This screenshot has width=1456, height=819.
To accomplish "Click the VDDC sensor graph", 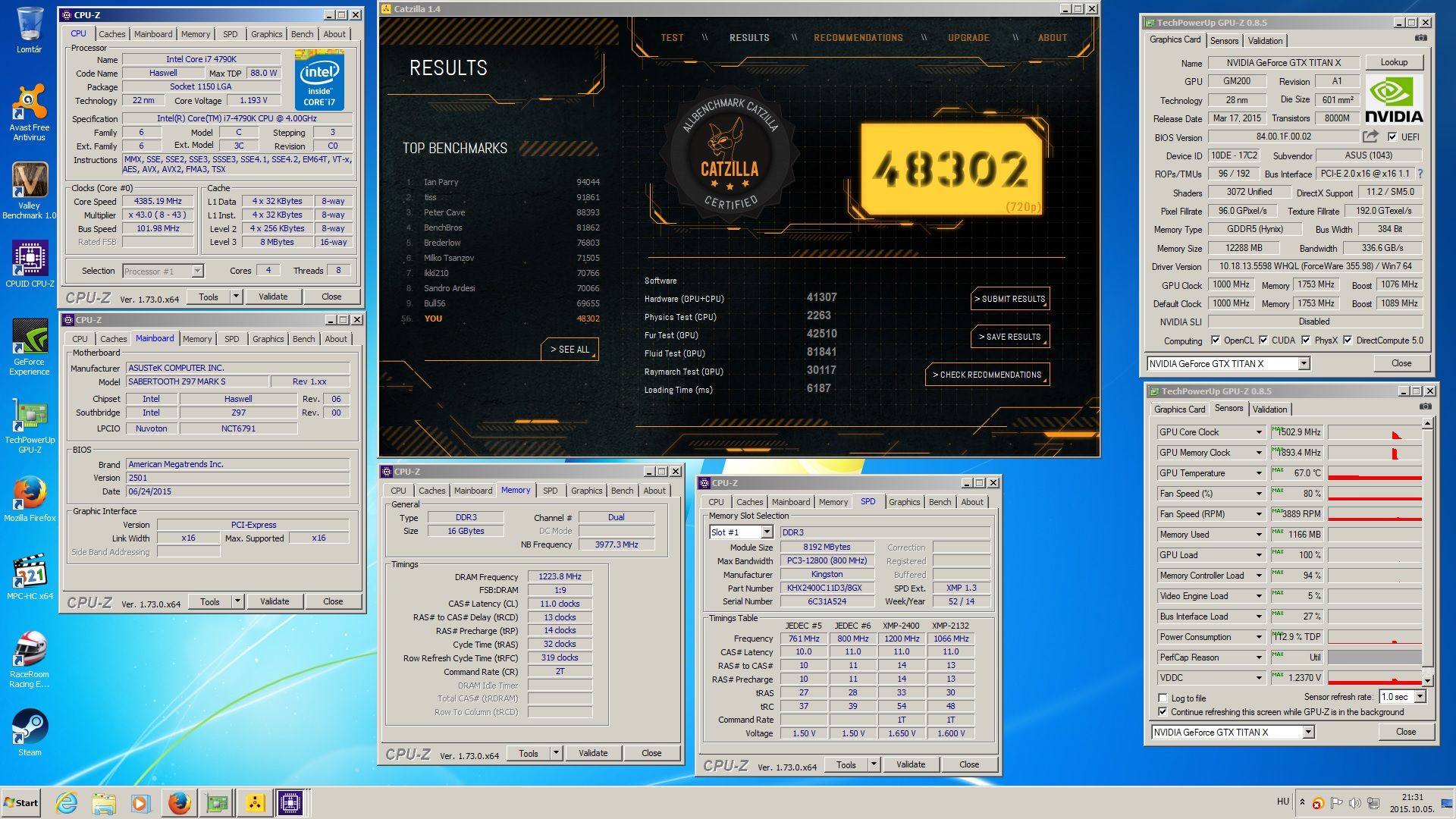I will point(1374,678).
